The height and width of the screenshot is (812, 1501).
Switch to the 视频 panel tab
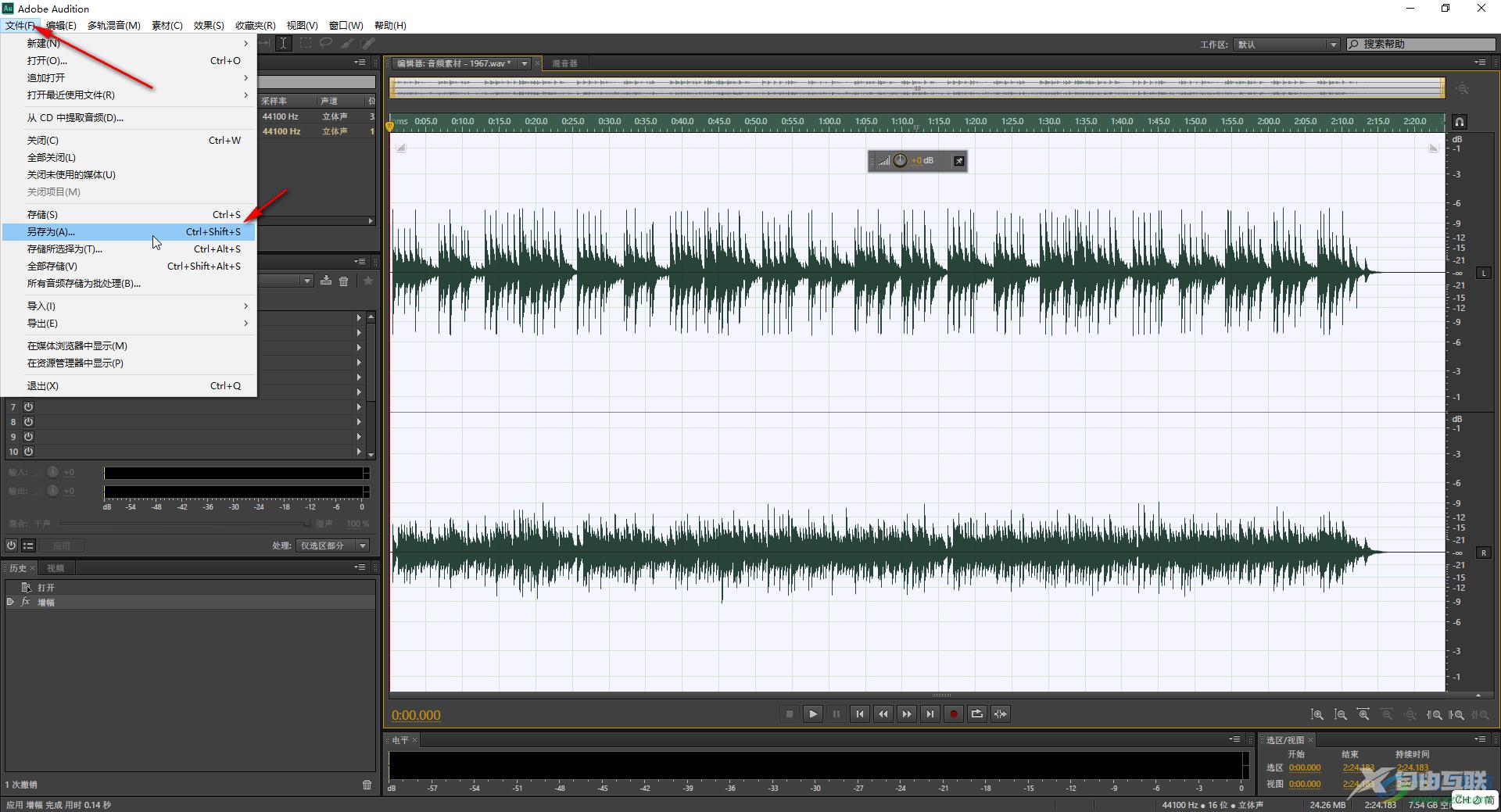pyautogui.click(x=56, y=568)
